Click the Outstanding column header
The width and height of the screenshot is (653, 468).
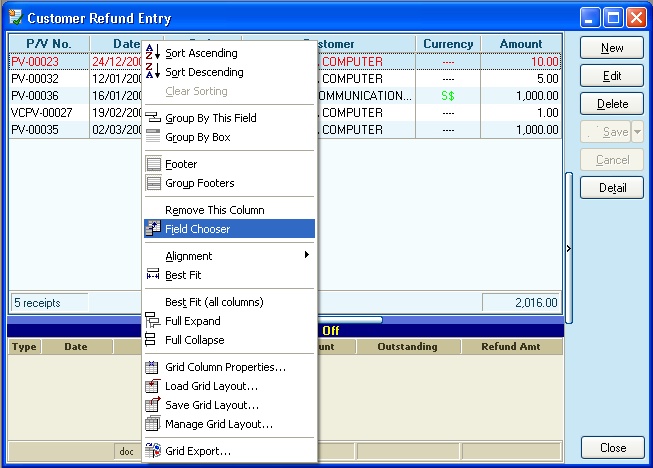pos(408,346)
